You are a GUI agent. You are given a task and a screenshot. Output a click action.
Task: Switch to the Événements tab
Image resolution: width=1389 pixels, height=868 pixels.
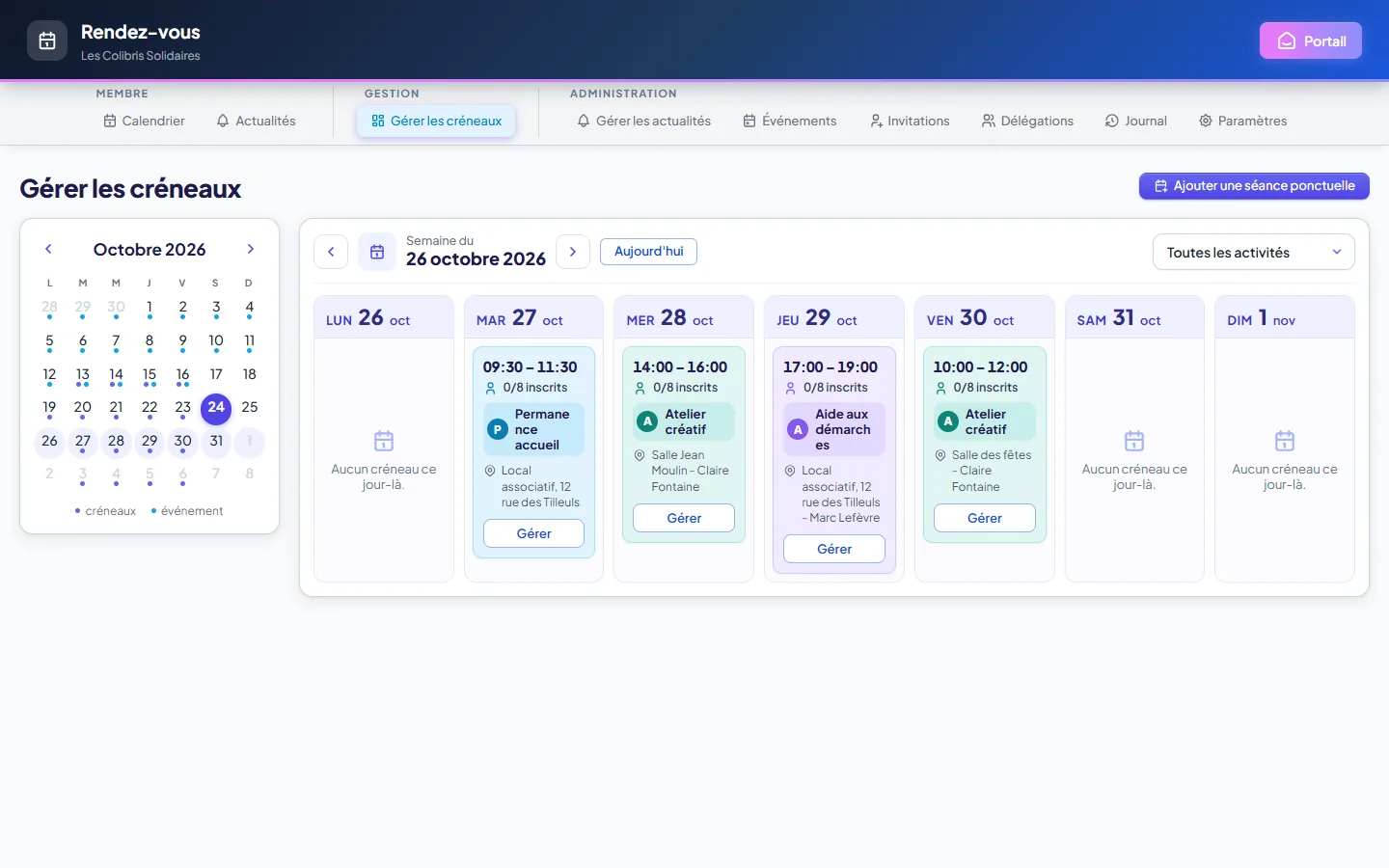coord(789,121)
